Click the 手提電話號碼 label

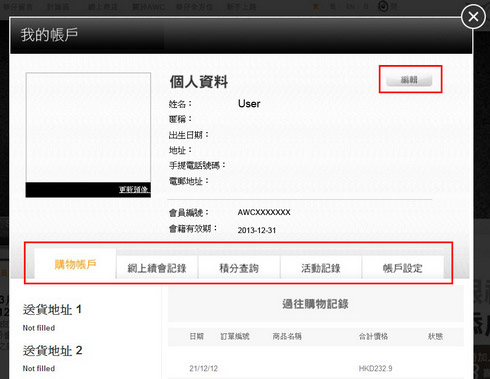(197, 165)
